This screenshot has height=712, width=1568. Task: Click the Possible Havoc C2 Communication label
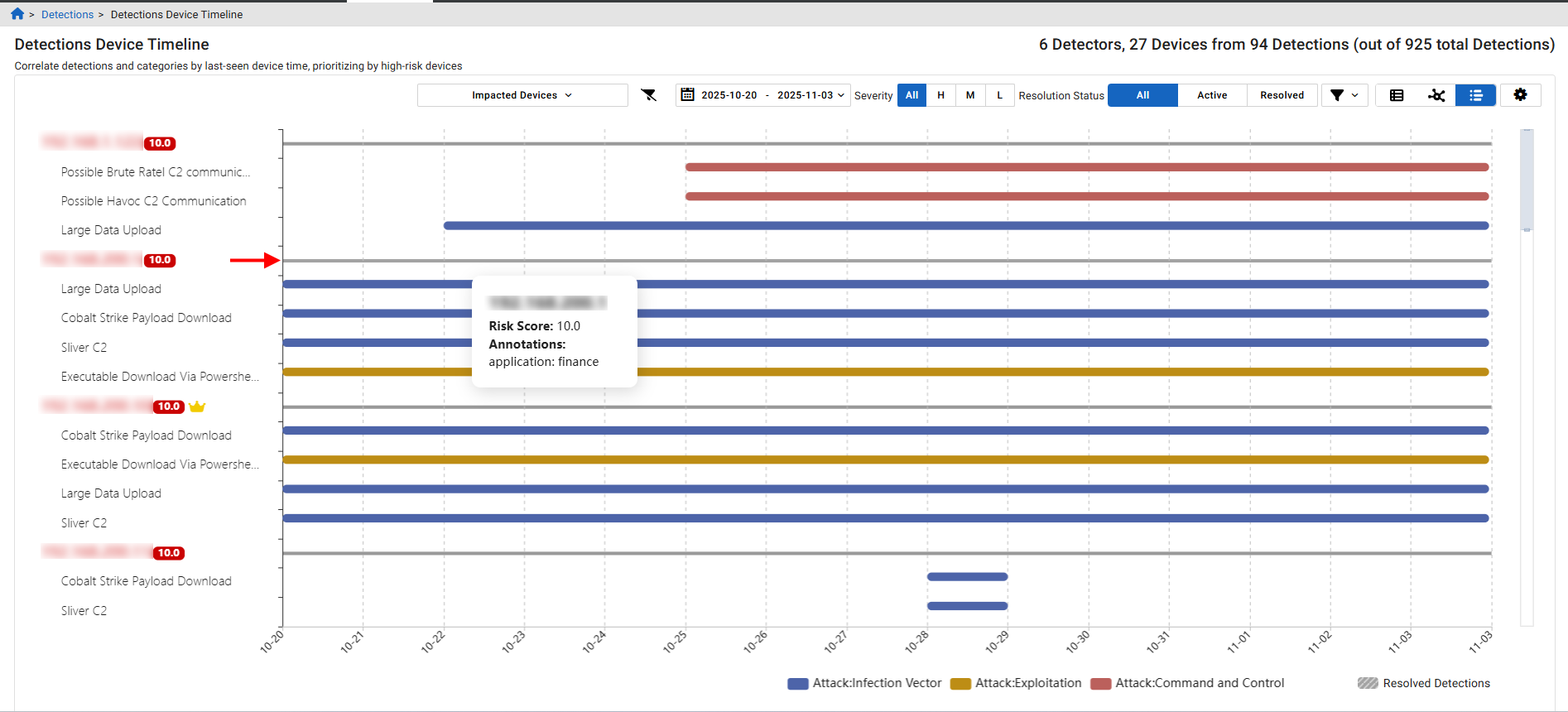pyautogui.click(x=153, y=201)
